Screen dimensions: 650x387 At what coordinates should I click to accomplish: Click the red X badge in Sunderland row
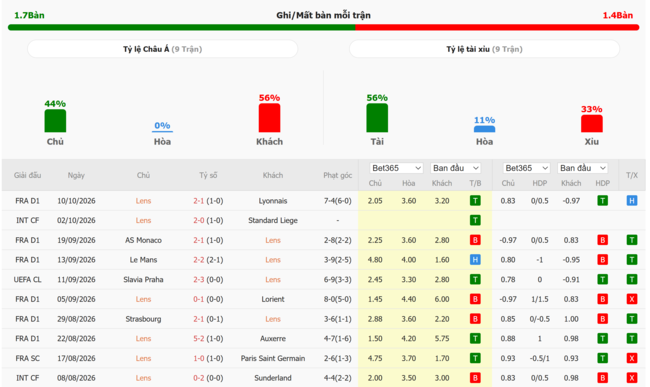click(x=631, y=378)
